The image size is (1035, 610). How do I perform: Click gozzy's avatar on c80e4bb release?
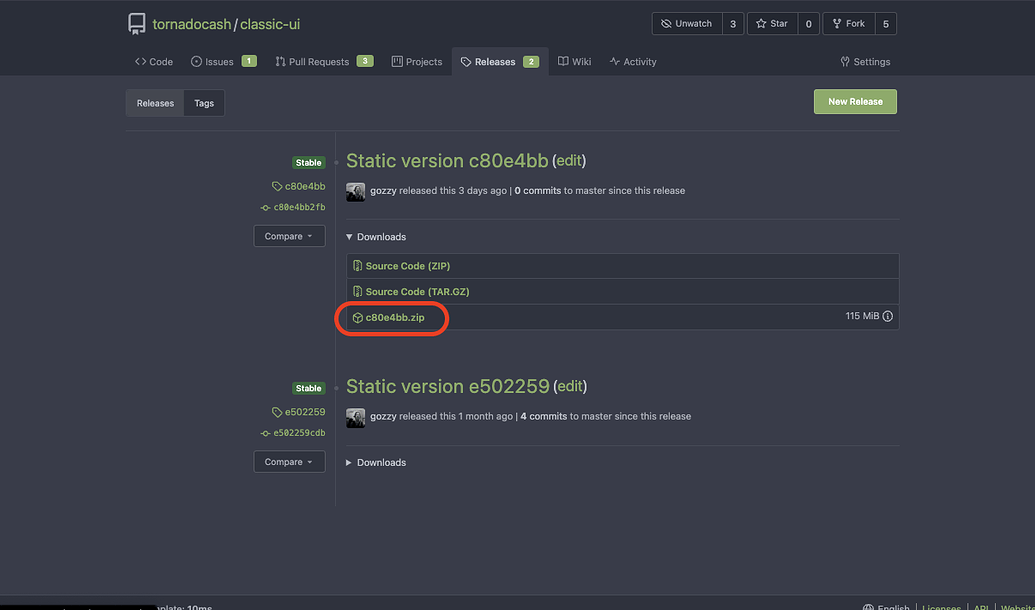pos(355,192)
